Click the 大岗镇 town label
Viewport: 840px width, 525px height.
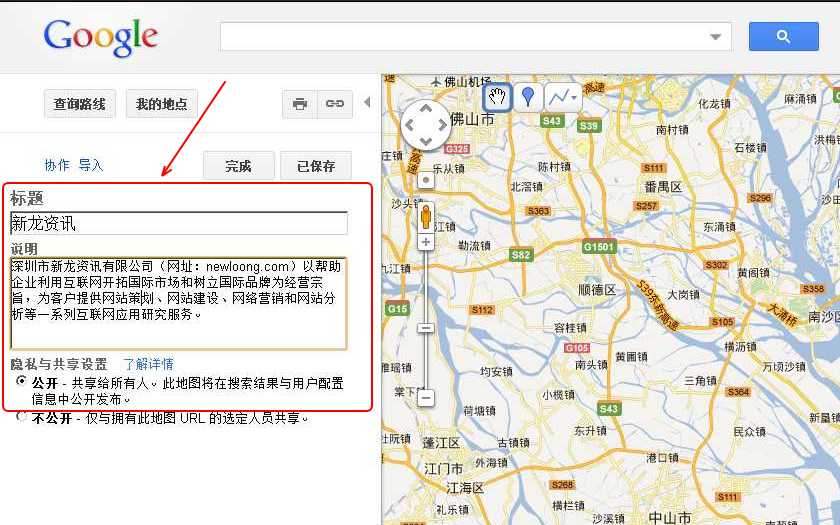(684, 295)
